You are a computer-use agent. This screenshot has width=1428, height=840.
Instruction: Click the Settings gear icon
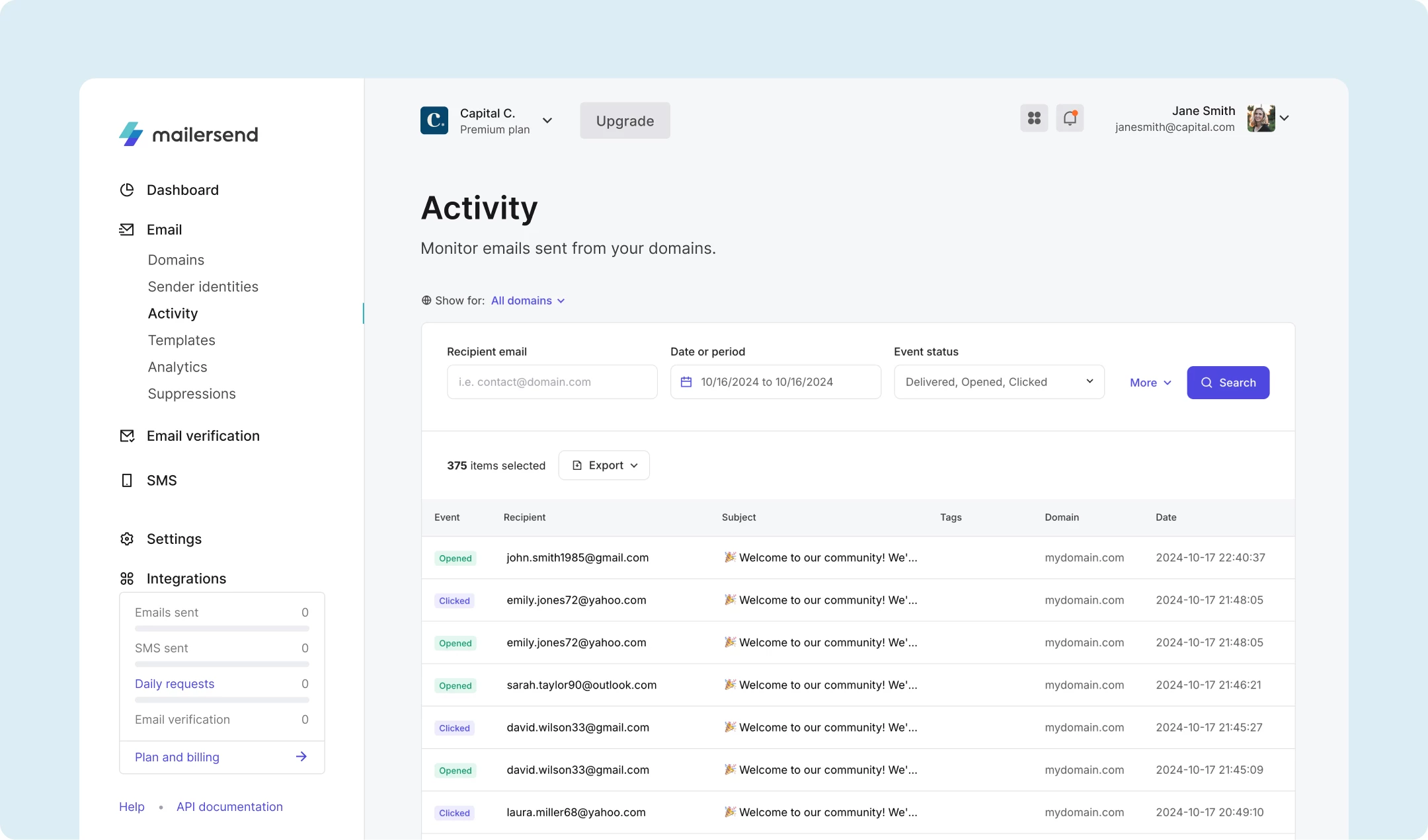pyautogui.click(x=127, y=538)
